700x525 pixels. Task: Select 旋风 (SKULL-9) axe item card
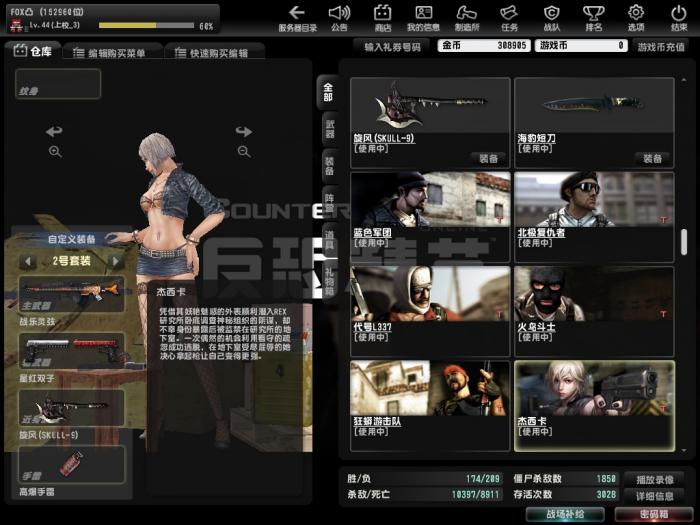(430, 123)
